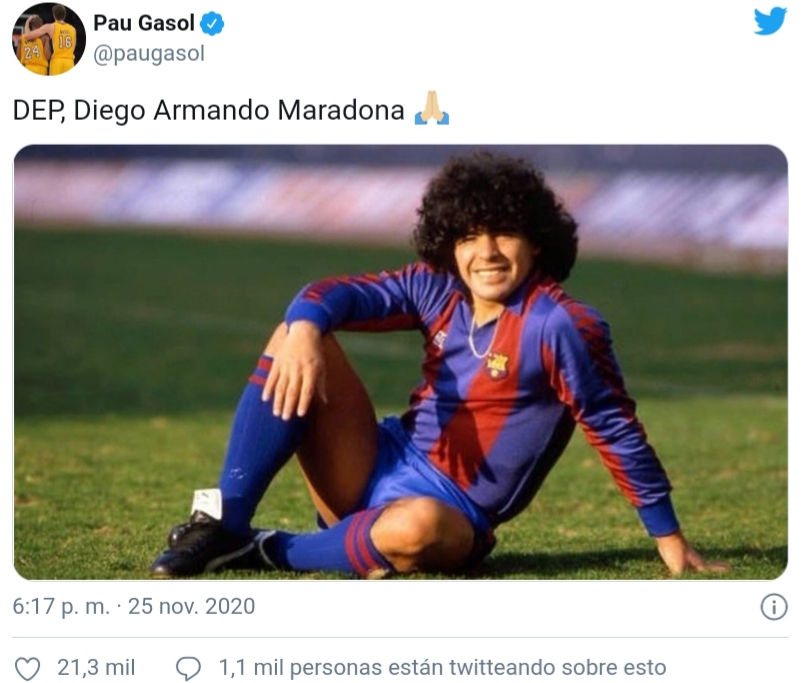Click the 25 nov. 2020 date
The image size is (806, 683).
click(191, 606)
